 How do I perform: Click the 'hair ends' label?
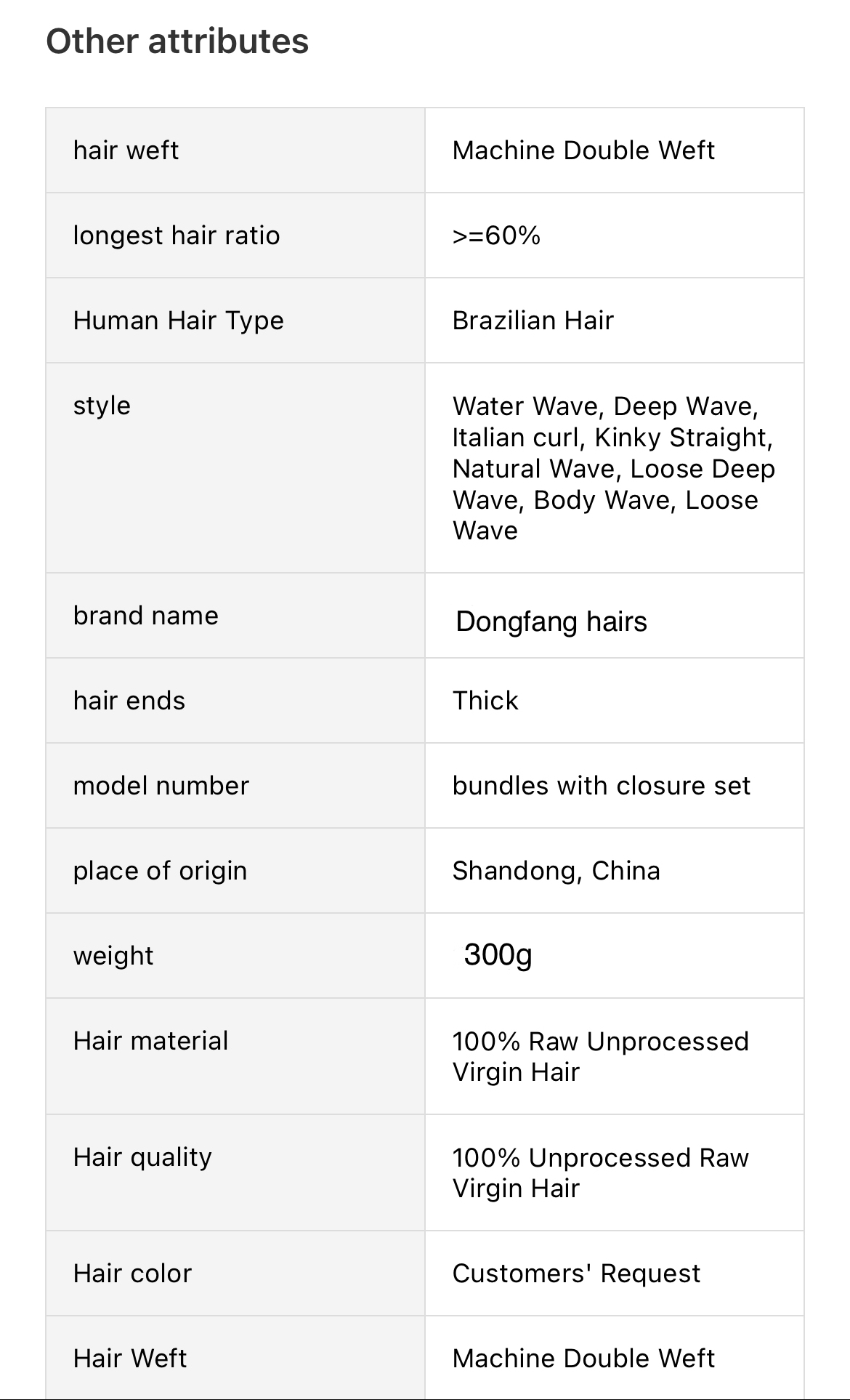(129, 701)
